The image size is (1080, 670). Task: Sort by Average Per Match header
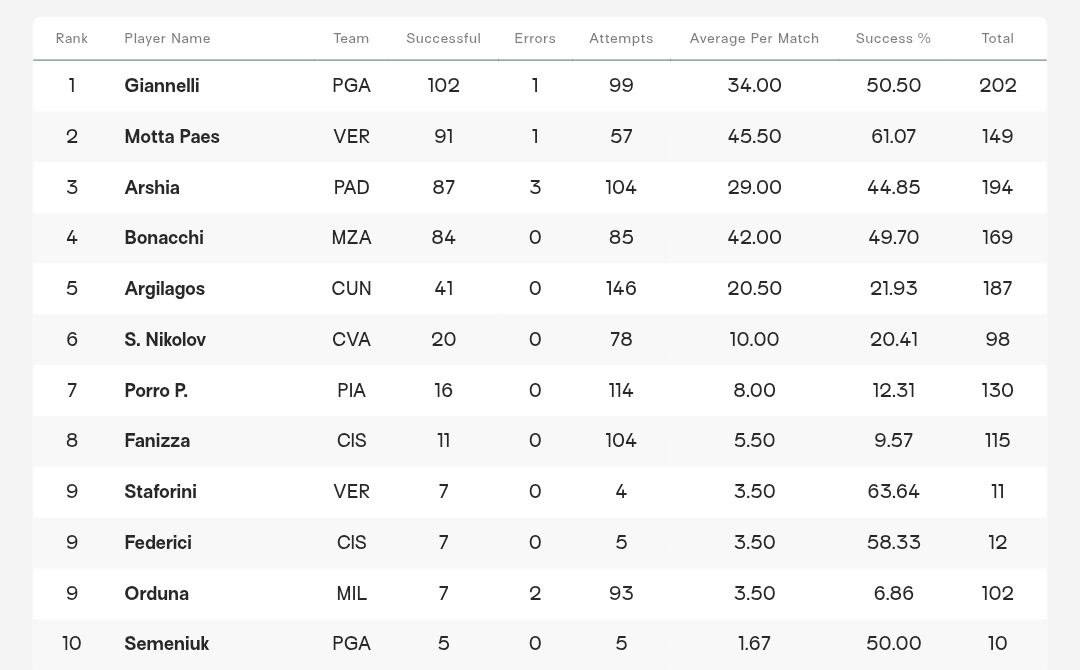[754, 39]
